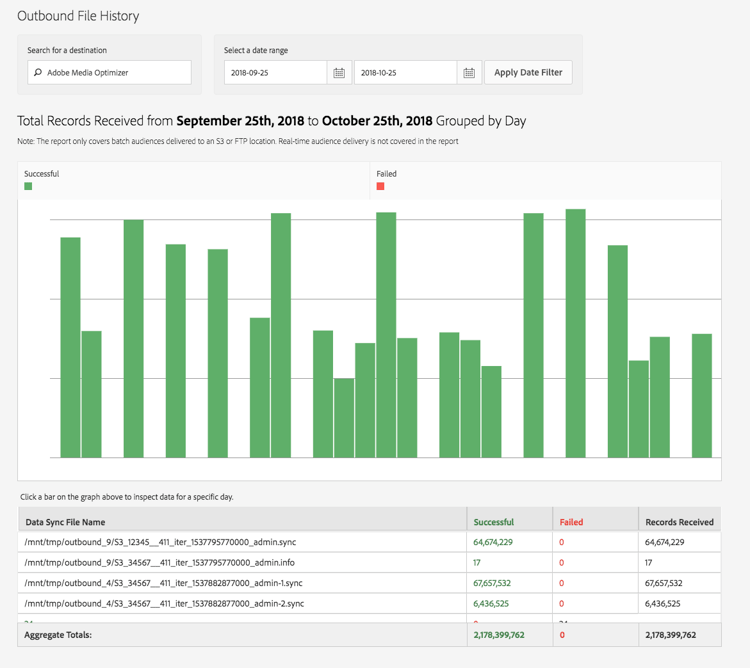Click the search magnifier icon in destination field
The height and width of the screenshot is (668, 750).
(x=38, y=73)
